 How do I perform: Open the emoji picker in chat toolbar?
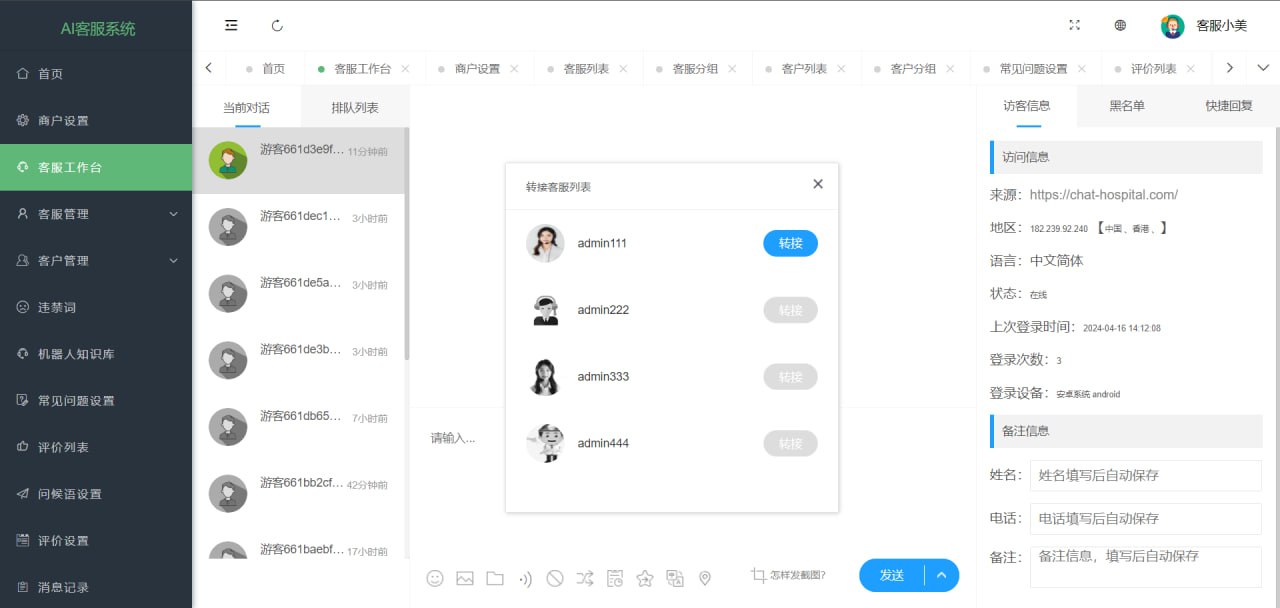click(x=435, y=578)
